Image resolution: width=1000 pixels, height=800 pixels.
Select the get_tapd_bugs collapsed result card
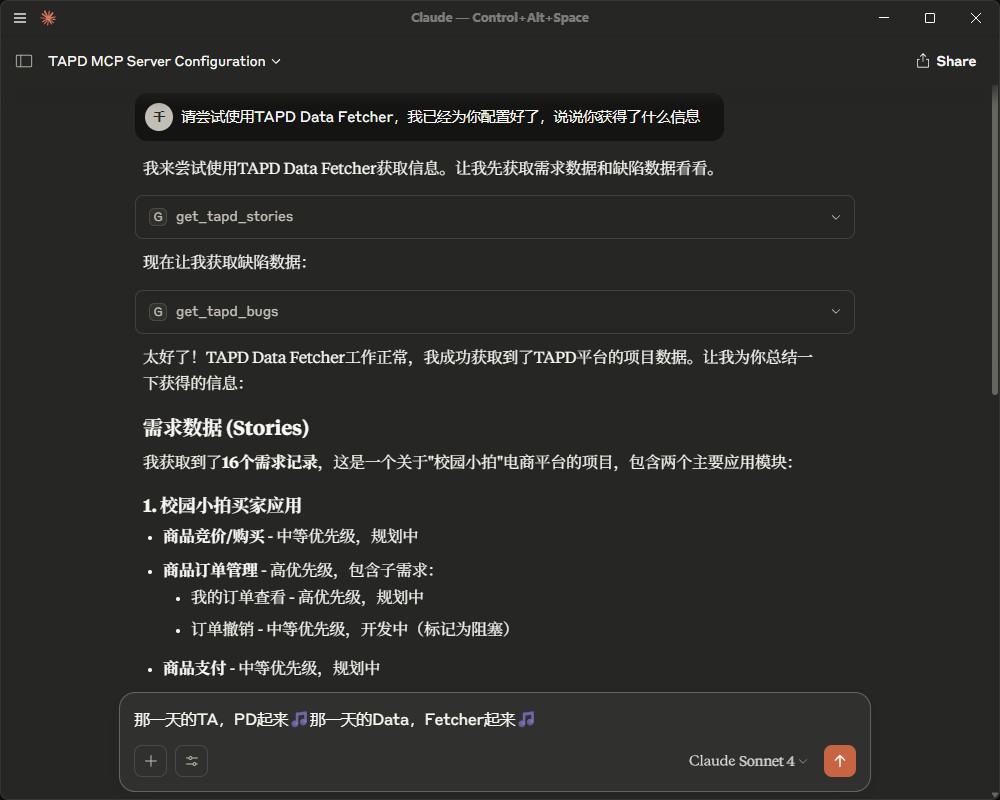point(495,312)
